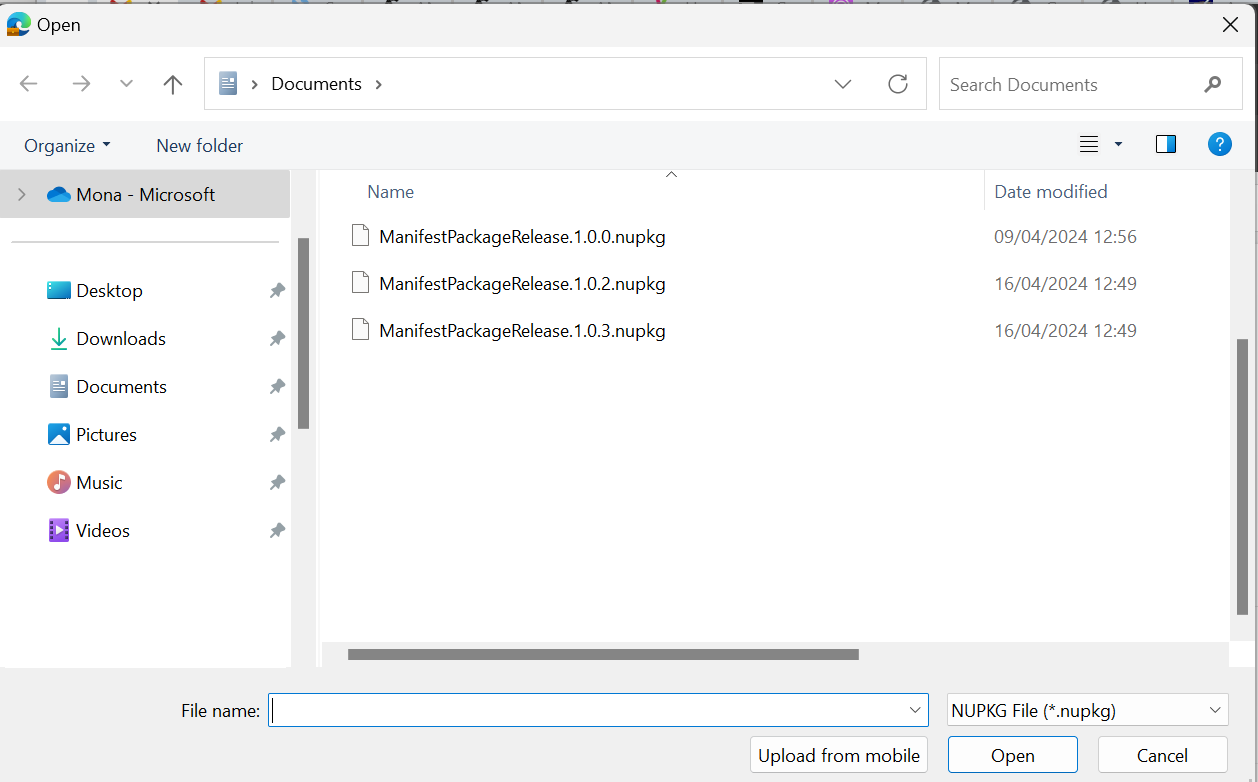Toggle the preview pane icon
1258x782 pixels.
[1165, 144]
